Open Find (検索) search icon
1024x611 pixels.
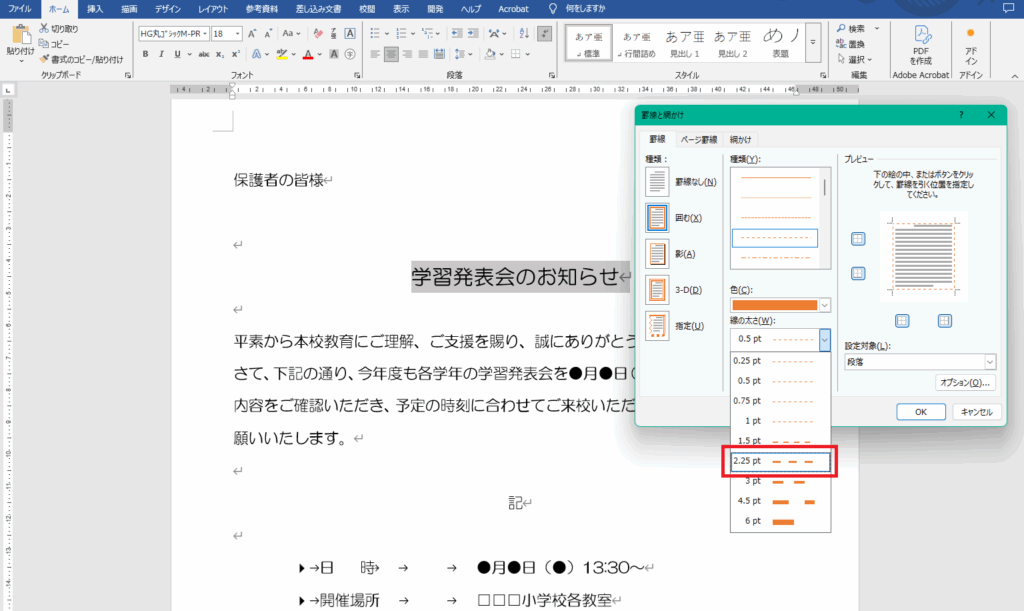841,28
